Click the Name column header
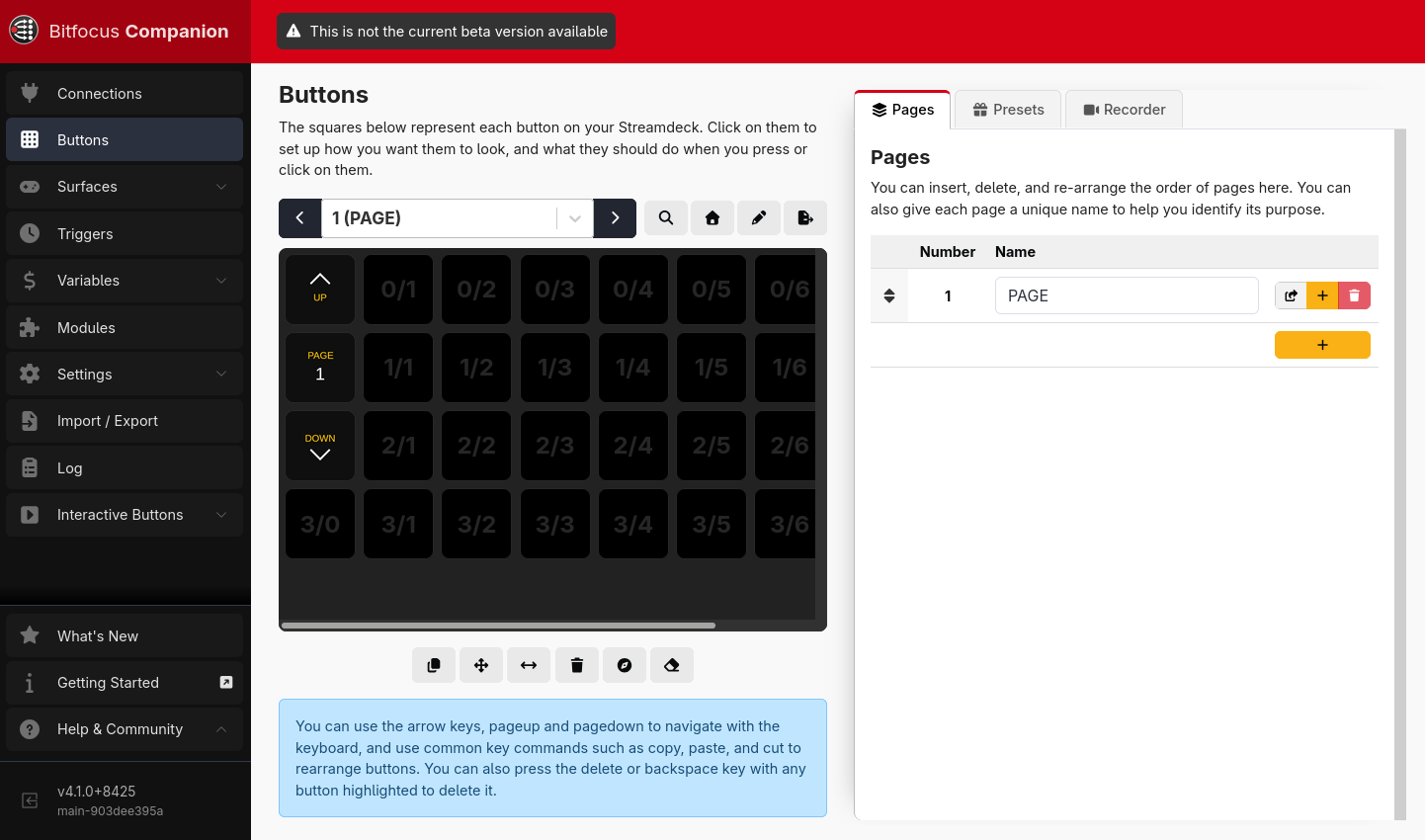The height and width of the screenshot is (840, 1425). (1015, 252)
